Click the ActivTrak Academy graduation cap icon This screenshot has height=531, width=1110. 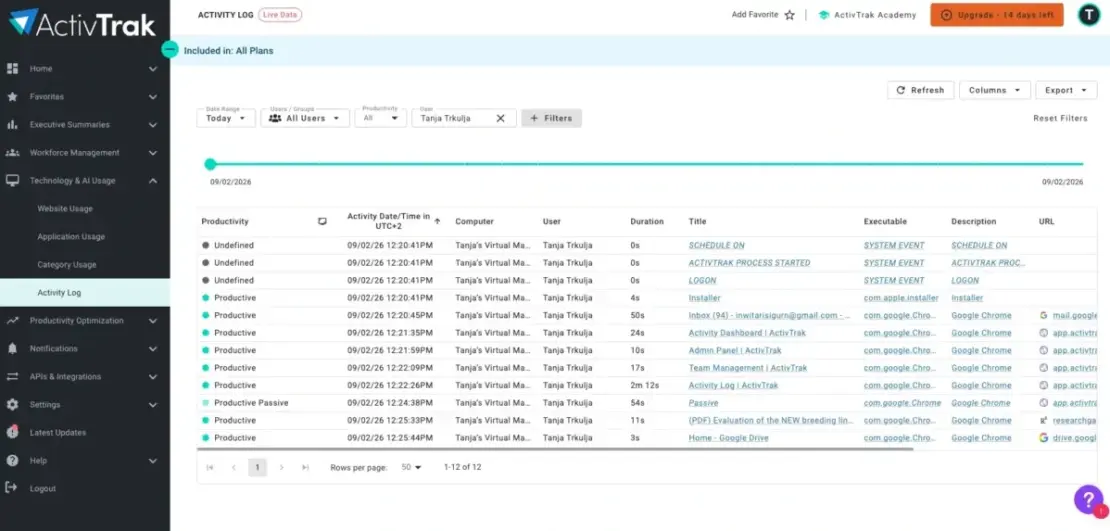pos(824,15)
